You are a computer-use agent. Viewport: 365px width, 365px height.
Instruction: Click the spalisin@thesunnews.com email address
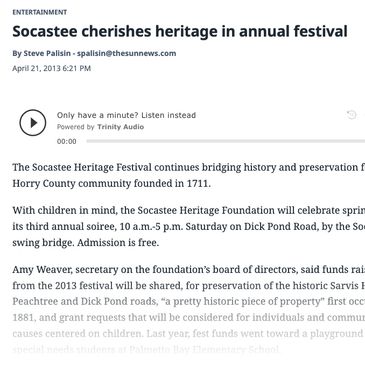[x=126, y=53]
